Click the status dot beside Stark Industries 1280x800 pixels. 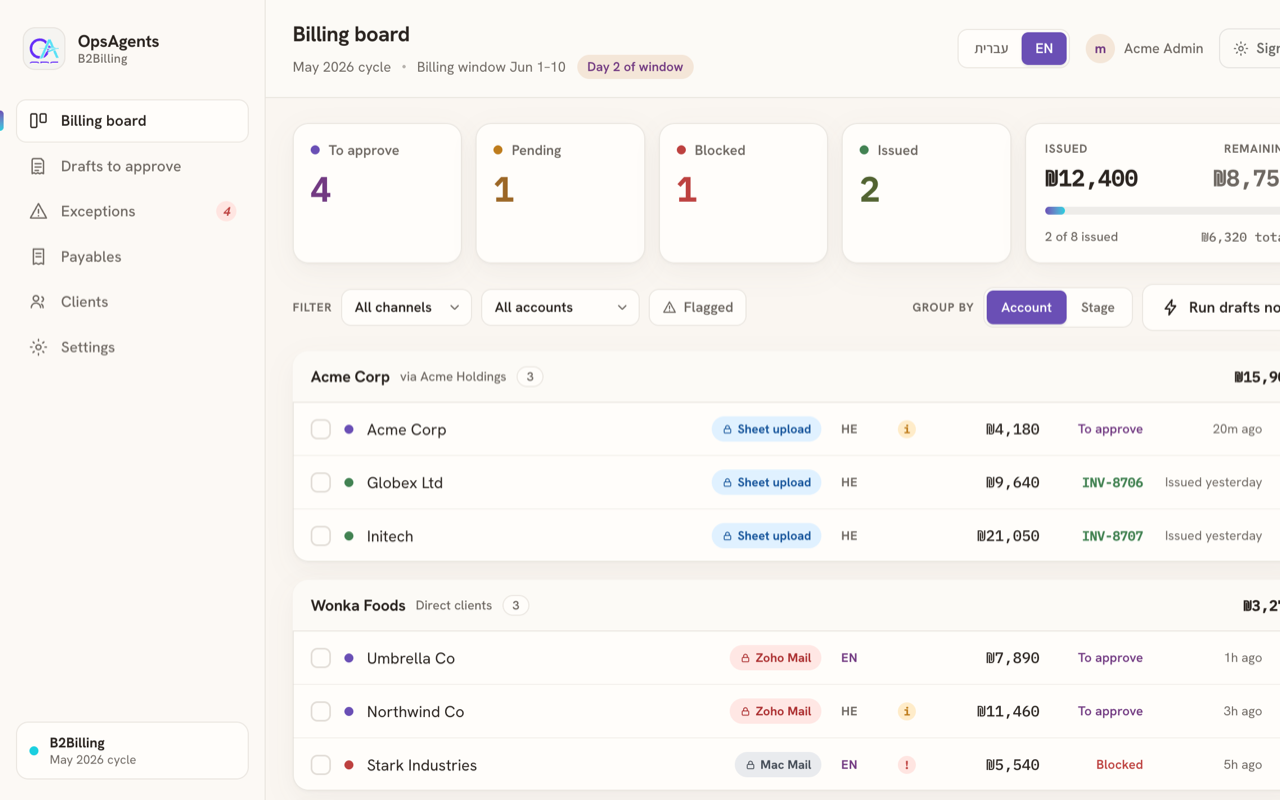[x=349, y=765]
